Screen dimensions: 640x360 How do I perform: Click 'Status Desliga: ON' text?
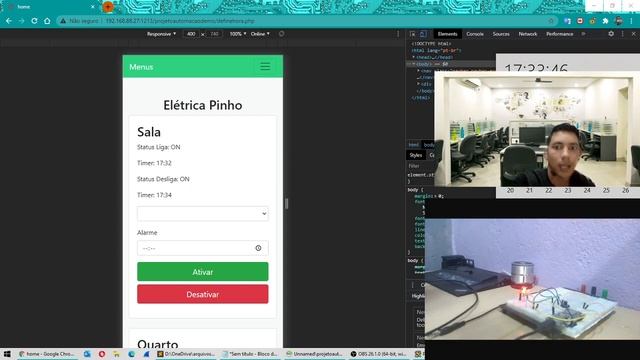point(163,179)
